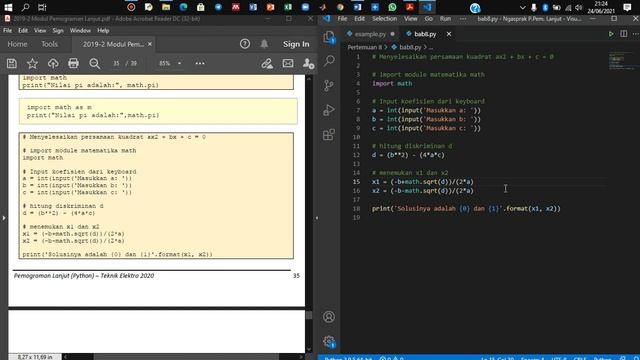Click the Acrobat vertical scrollbar thumb
The width and height of the screenshot is (640, 360).
309,315
